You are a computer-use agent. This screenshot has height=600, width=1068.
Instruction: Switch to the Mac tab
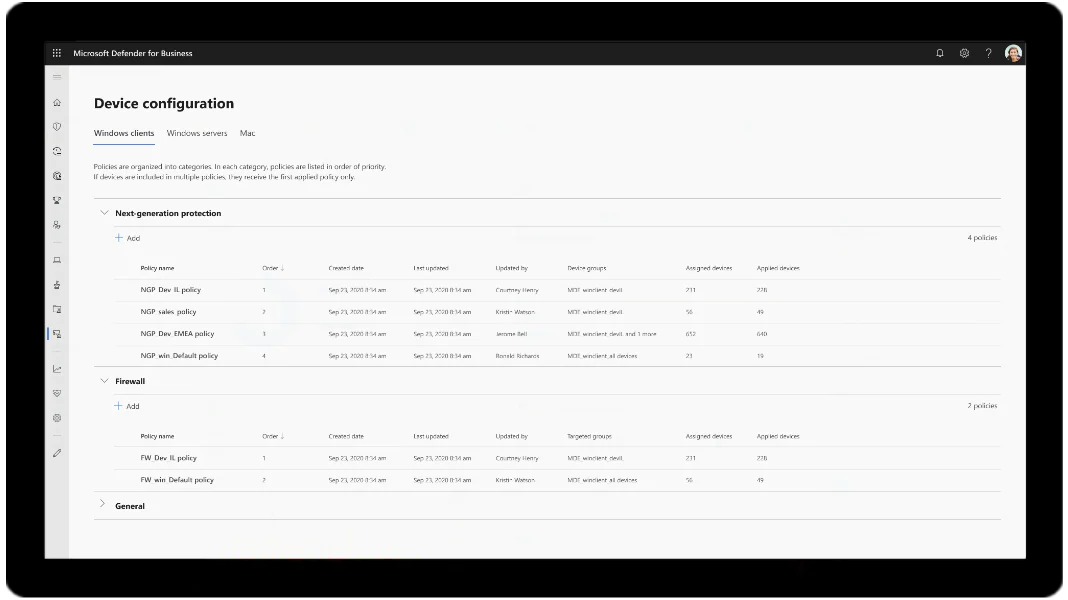[247, 132]
